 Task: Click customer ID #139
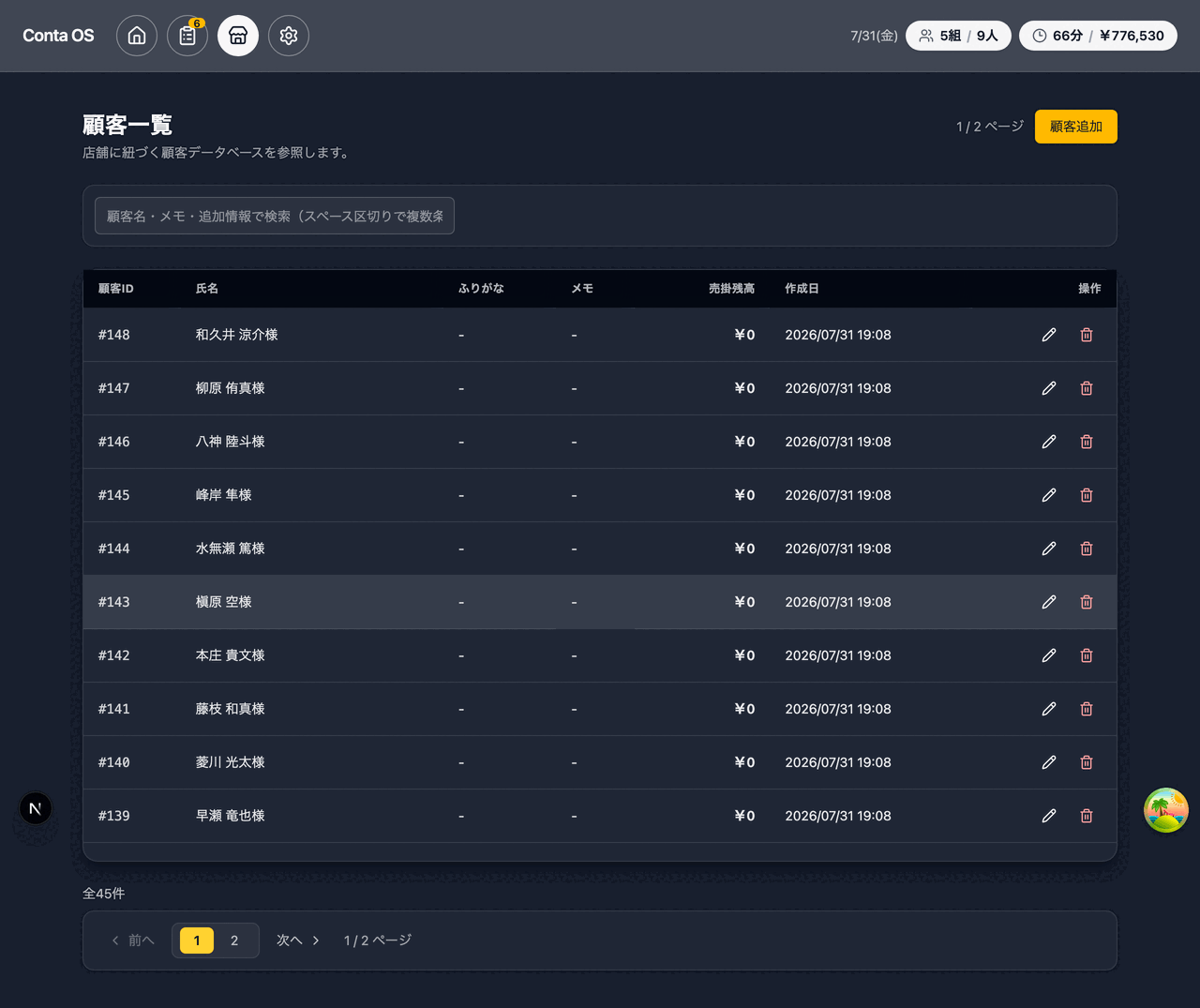(114, 816)
